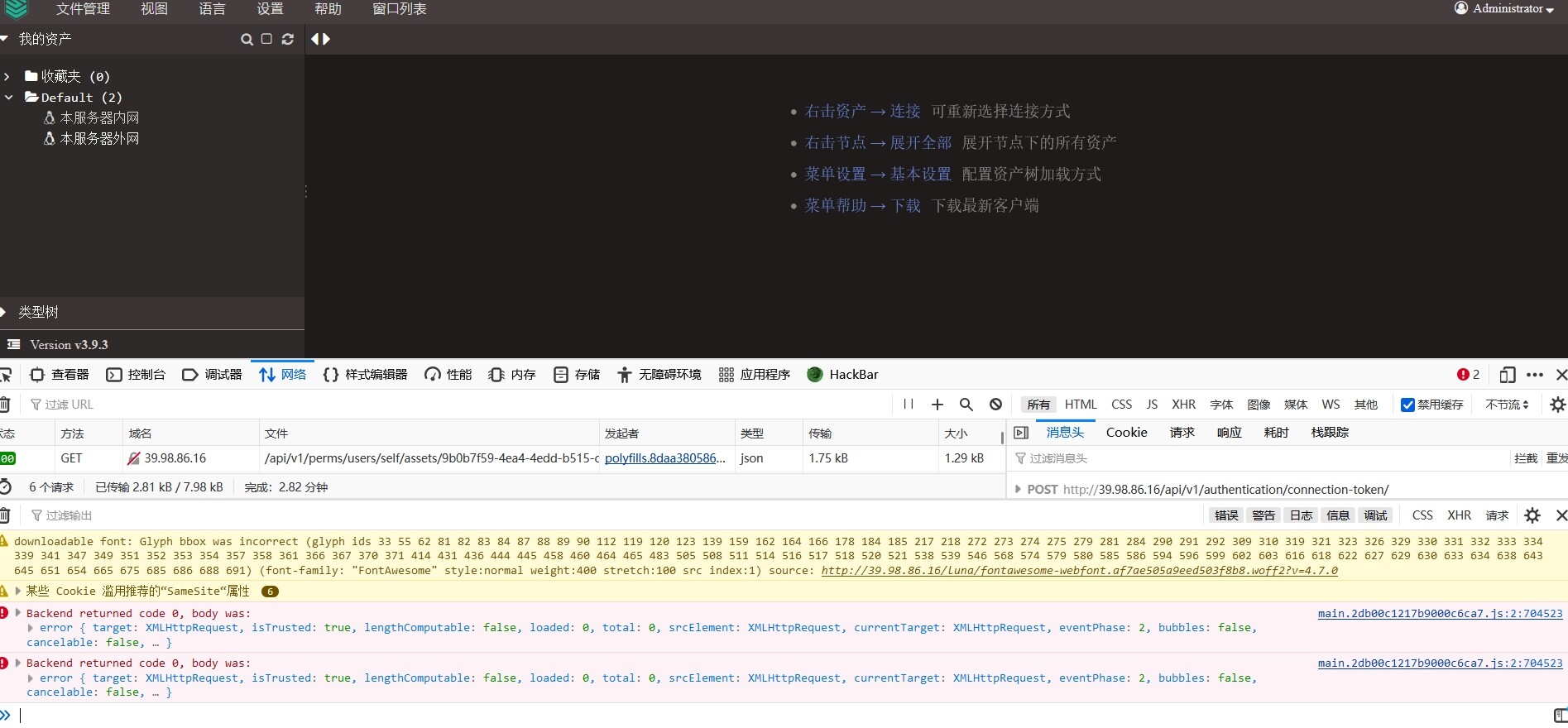Expand the 收藏夹 (0) folder
1568x728 pixels.
7,76
